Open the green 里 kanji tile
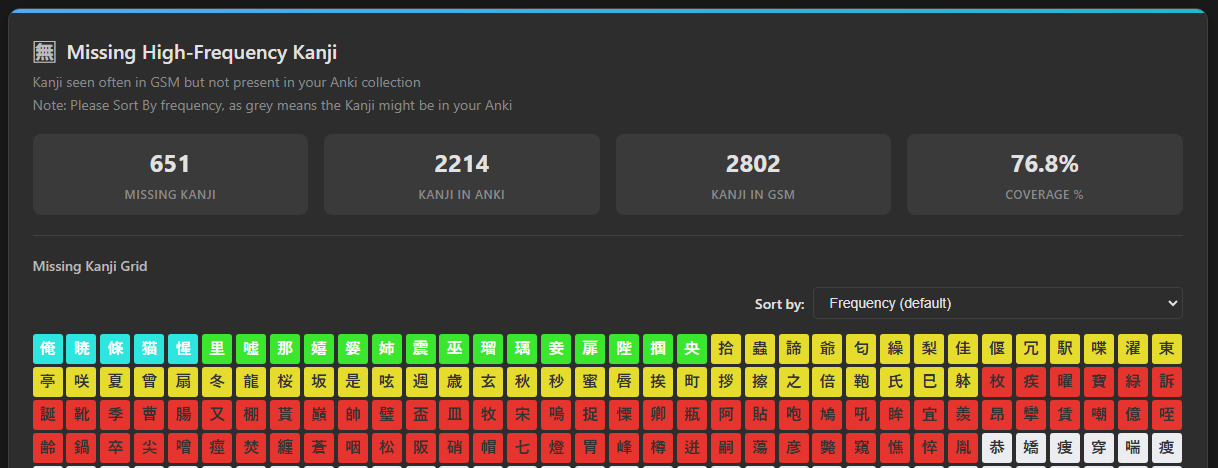This screenshot has height=468, width=1218. (217, 349)
